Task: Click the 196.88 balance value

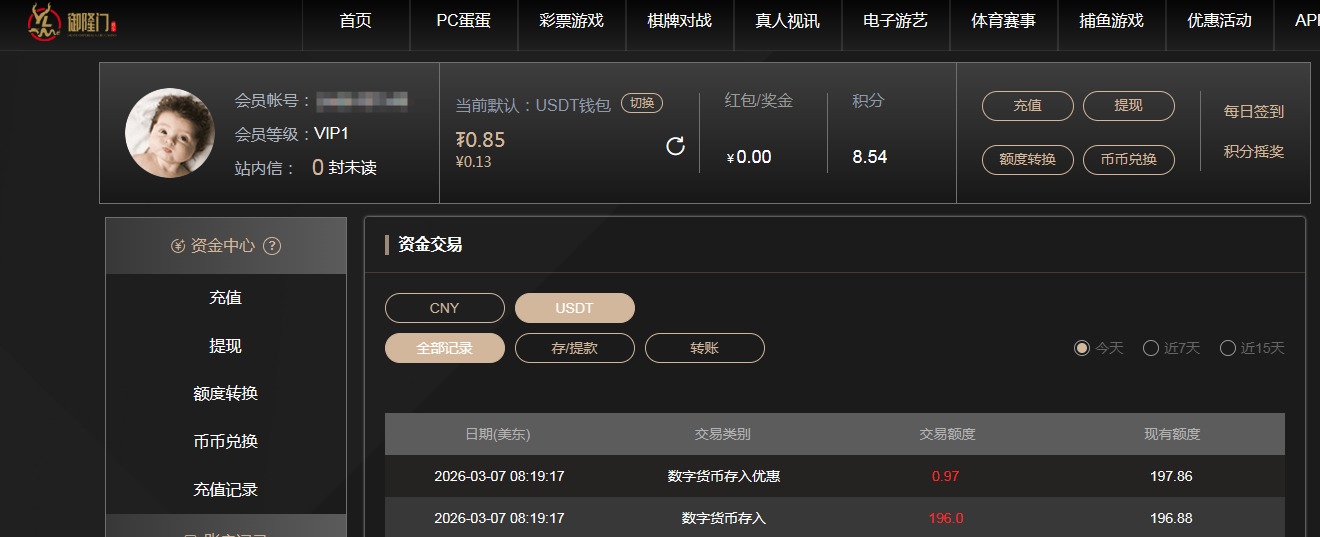Action: click(x=1171, y=518)
